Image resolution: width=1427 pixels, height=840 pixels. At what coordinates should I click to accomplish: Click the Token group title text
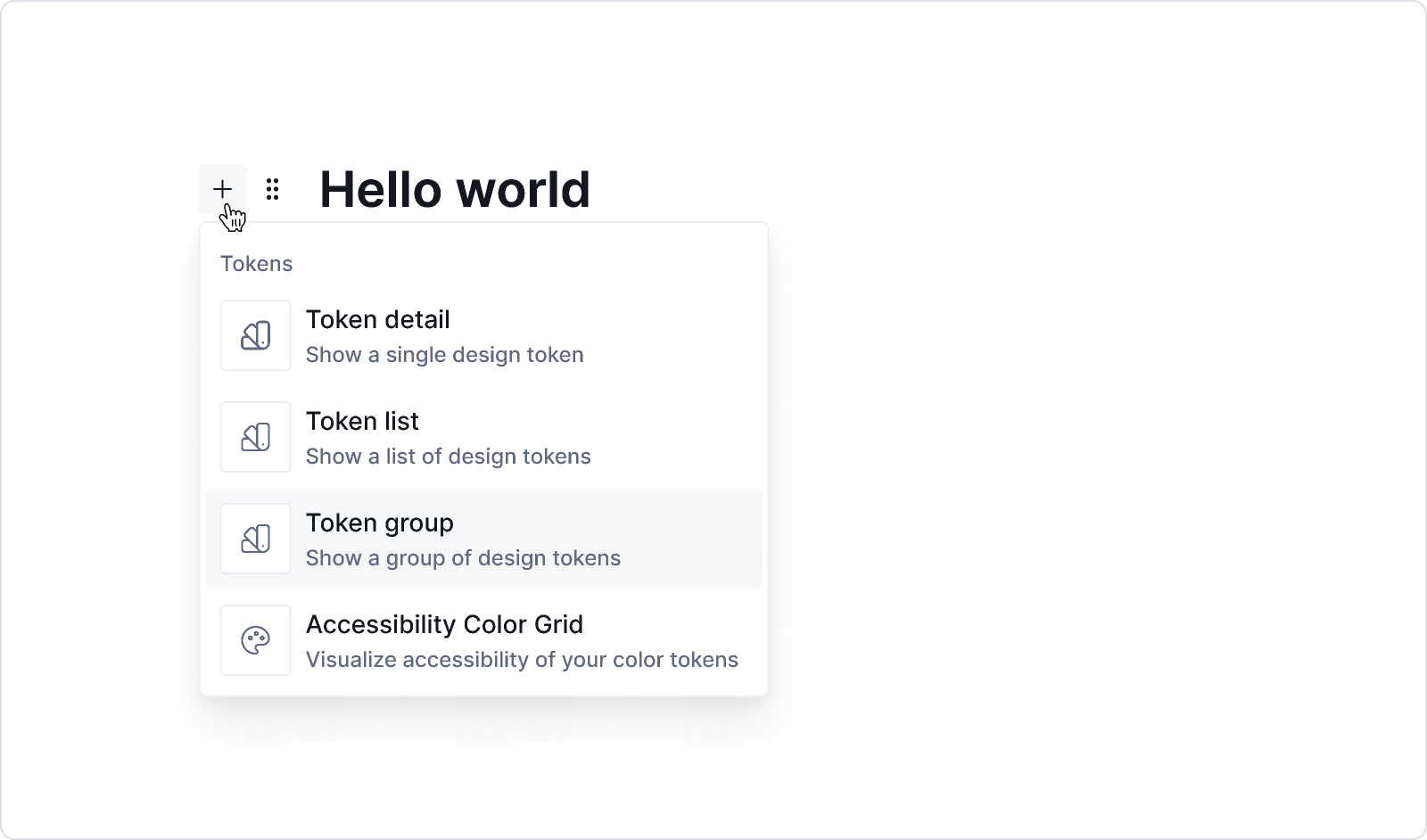(x=380, y=523)
